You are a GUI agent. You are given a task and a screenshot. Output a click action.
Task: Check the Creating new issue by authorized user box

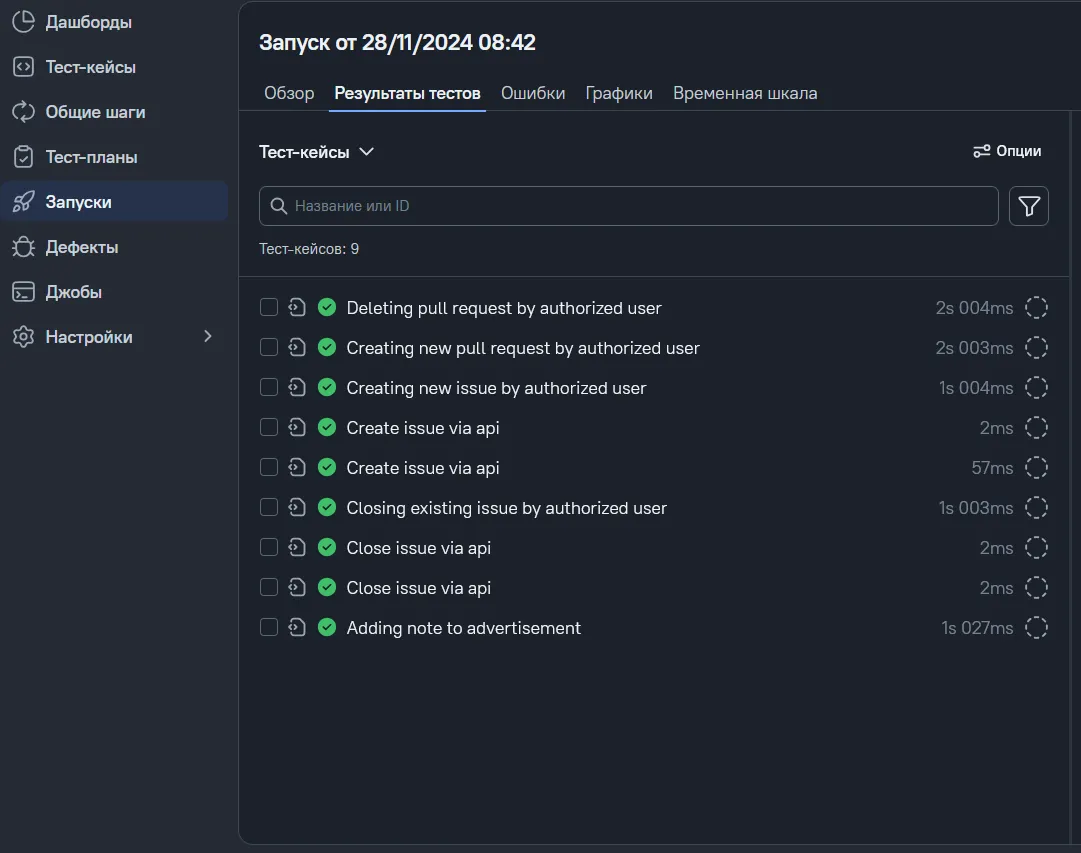(269, 387)
